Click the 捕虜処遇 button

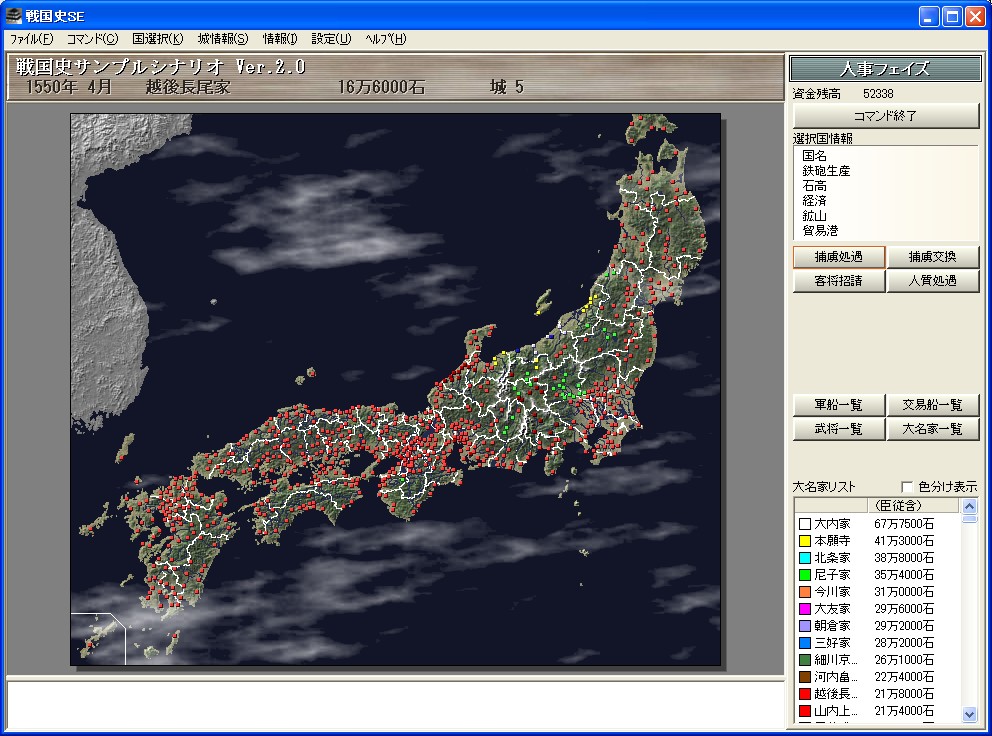(x=838, y=257)
